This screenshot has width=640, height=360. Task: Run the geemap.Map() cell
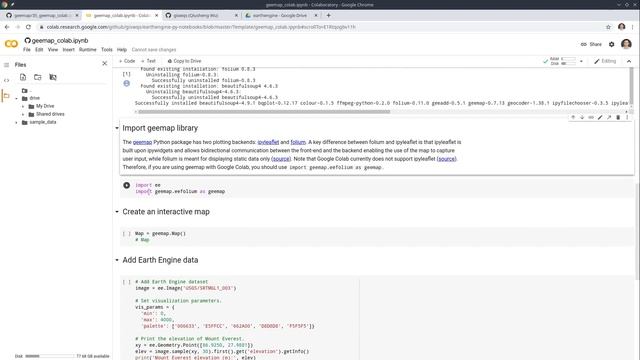pyautogui.click(x=127, y=233)
